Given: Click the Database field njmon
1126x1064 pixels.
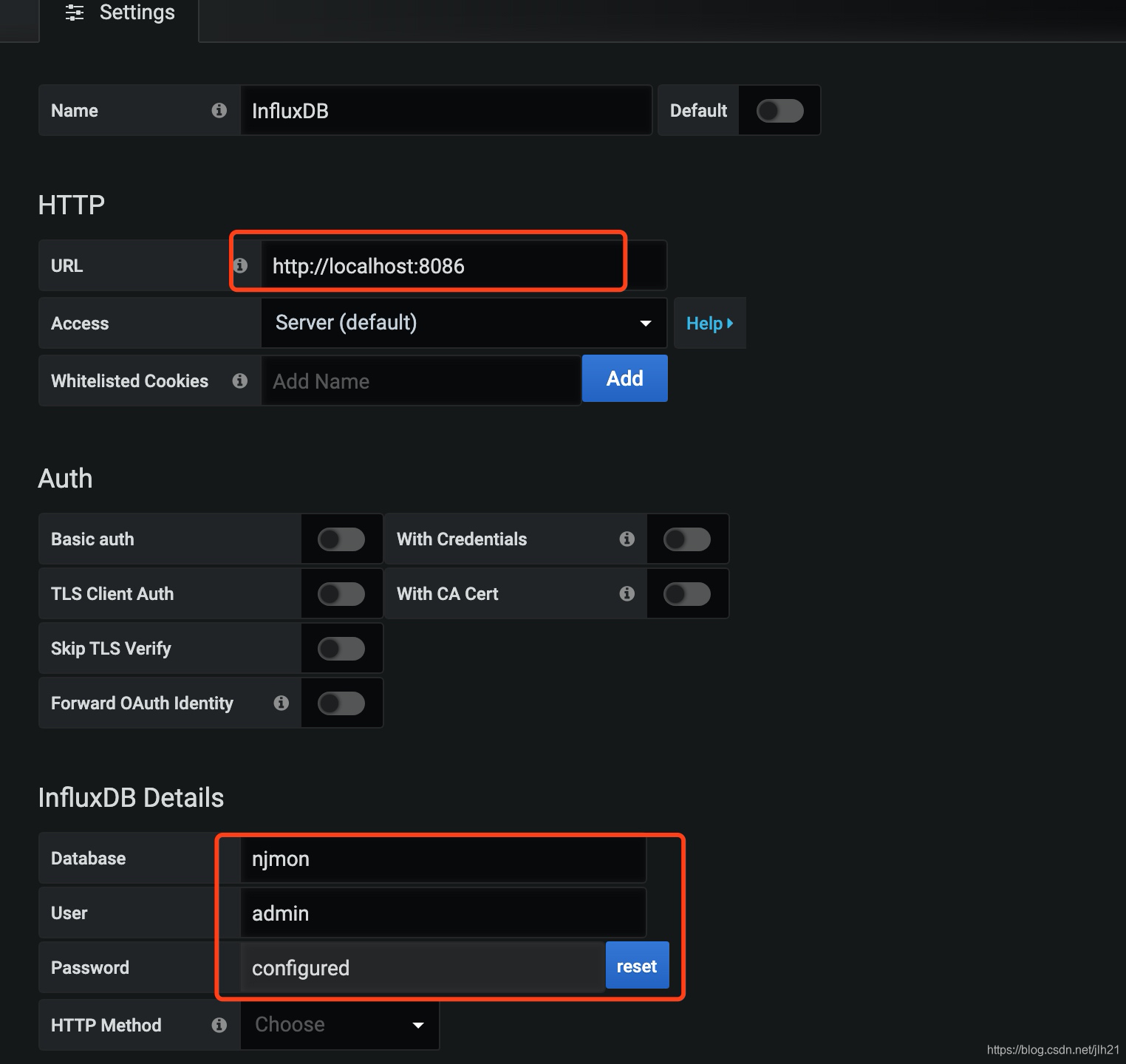Looking at the screenshot, I should 443,858.
